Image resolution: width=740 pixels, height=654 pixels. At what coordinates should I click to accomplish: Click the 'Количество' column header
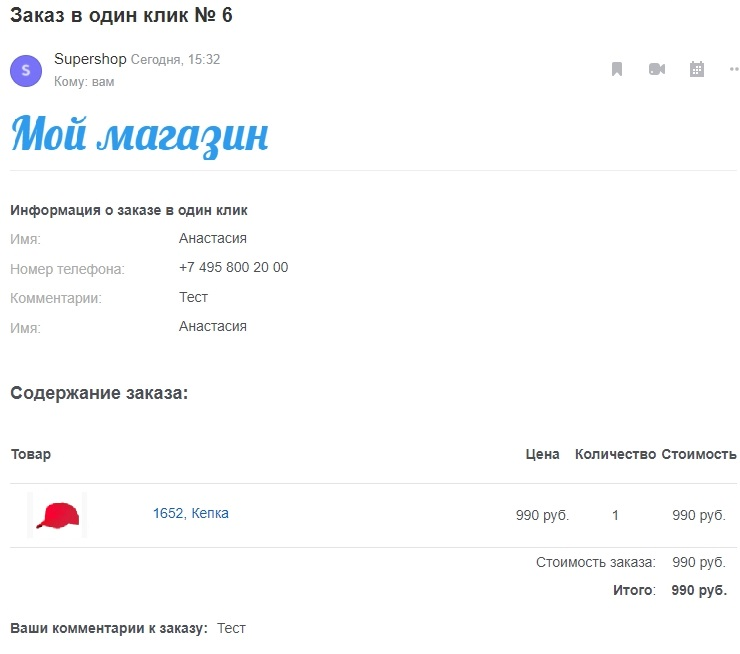click(615, 454)
